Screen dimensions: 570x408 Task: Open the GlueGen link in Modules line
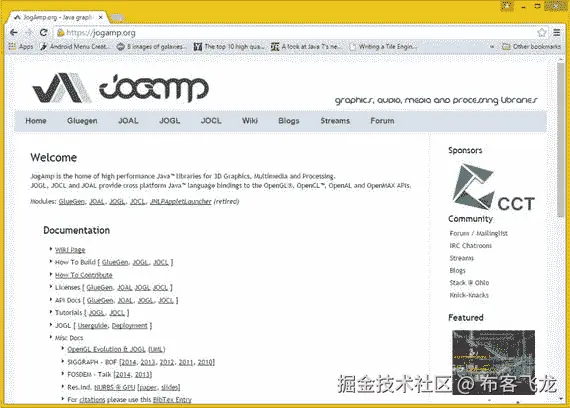click(x=72, y=201)
